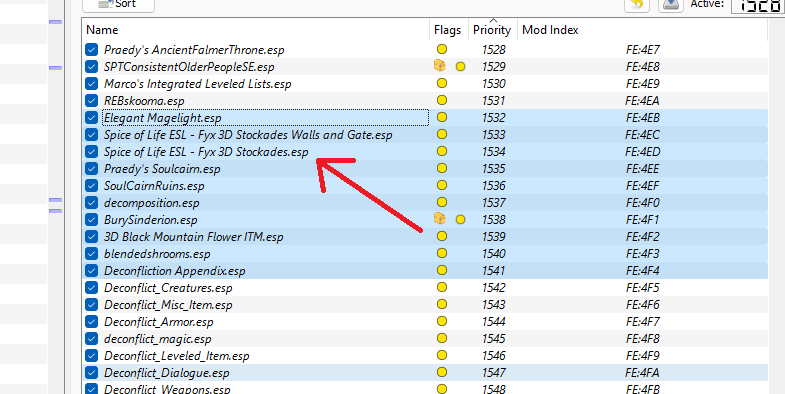Click light flag on priority 1534 row

442,151
